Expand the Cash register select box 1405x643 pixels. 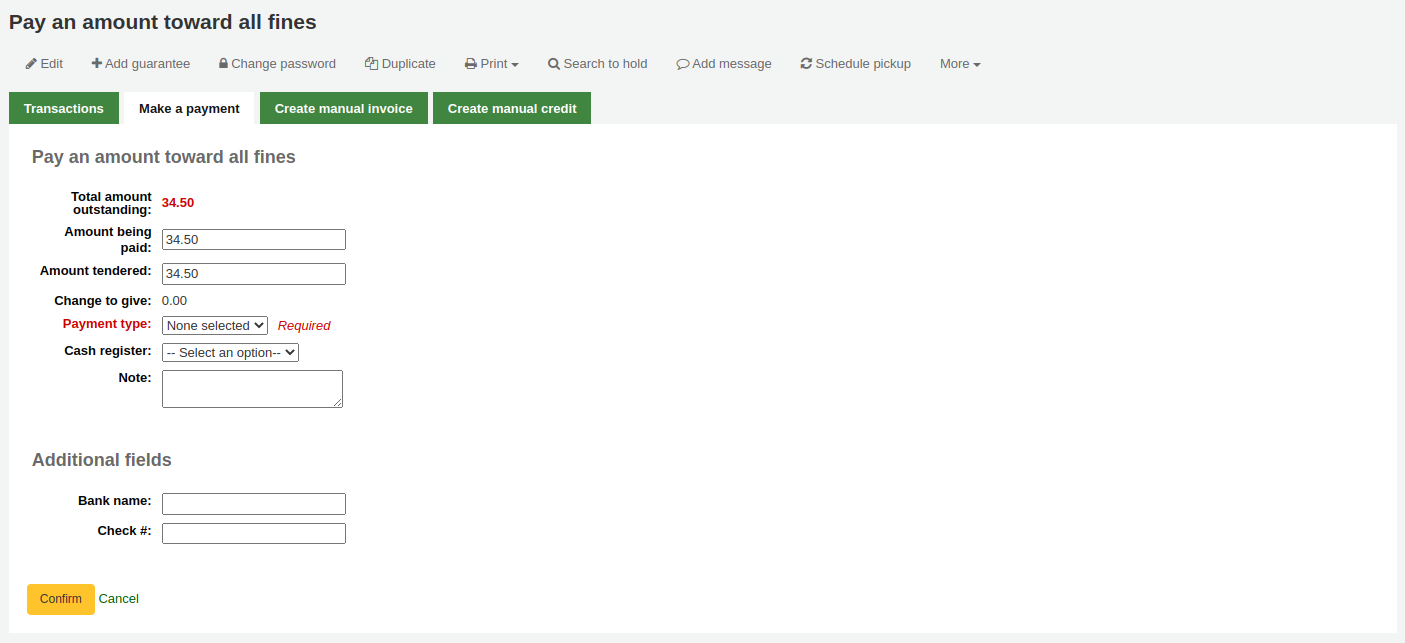[x=230, y=353]
